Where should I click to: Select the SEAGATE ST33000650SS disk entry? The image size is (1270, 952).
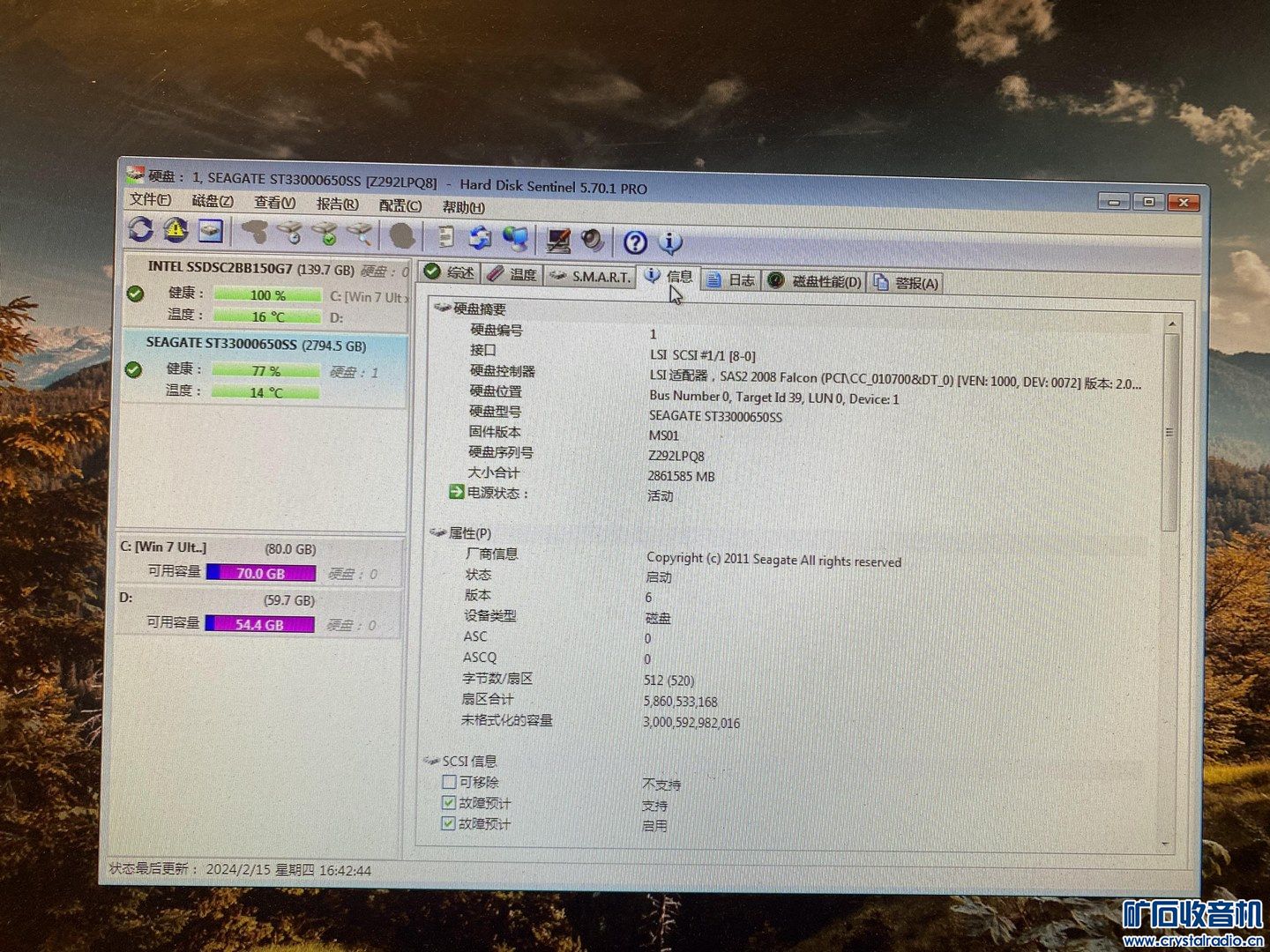pyautogui.click(x=265, y=368)
